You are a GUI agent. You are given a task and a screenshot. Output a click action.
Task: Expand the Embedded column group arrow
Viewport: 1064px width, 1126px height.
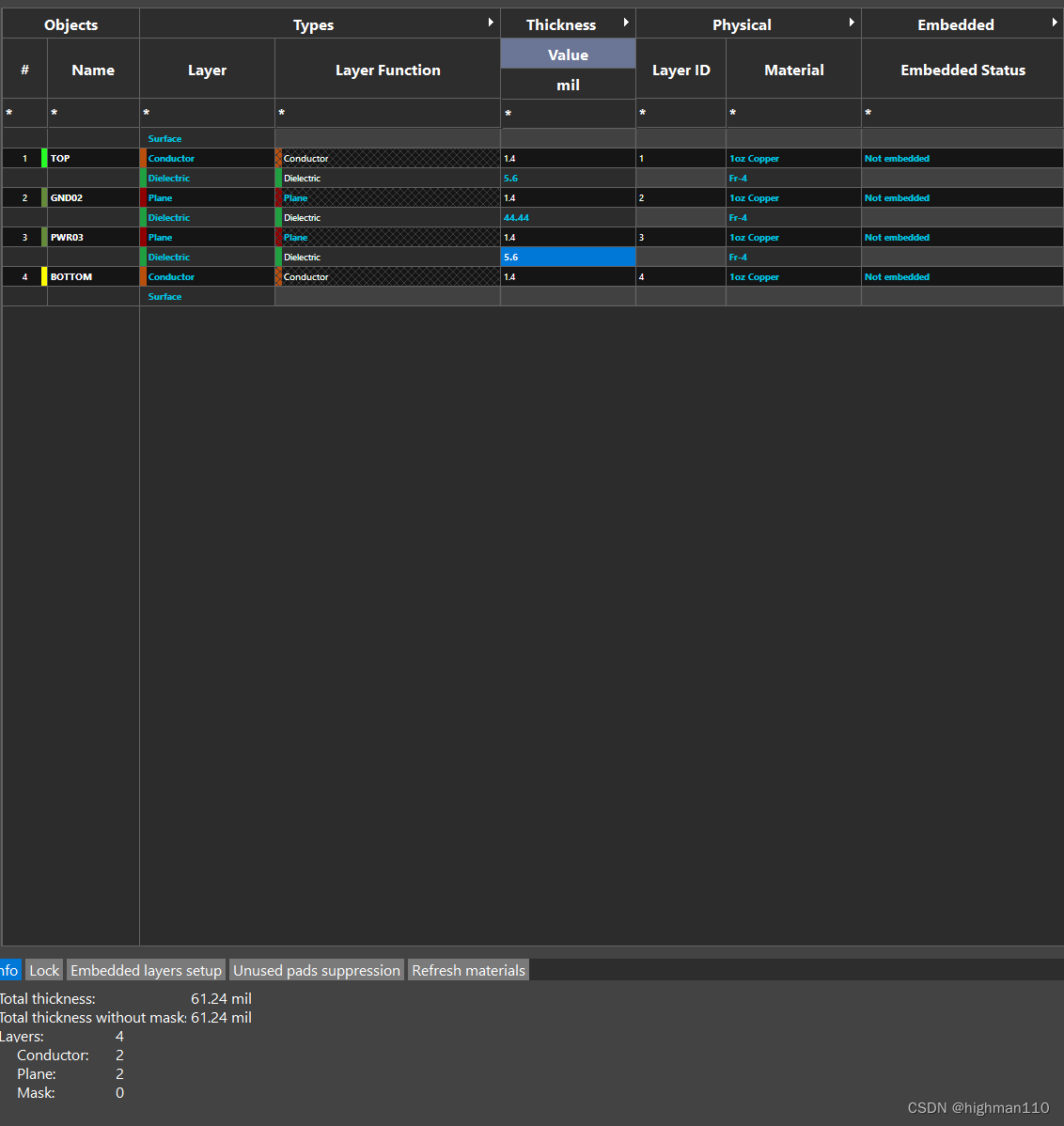pos(1055,23)
